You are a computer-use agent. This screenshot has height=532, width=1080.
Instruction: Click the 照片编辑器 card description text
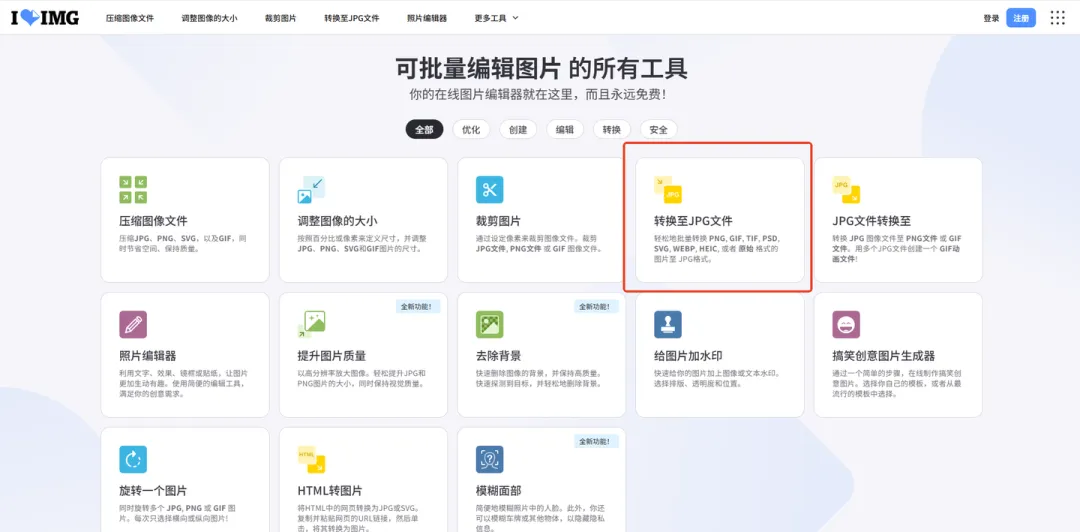(x=183, y=383)
